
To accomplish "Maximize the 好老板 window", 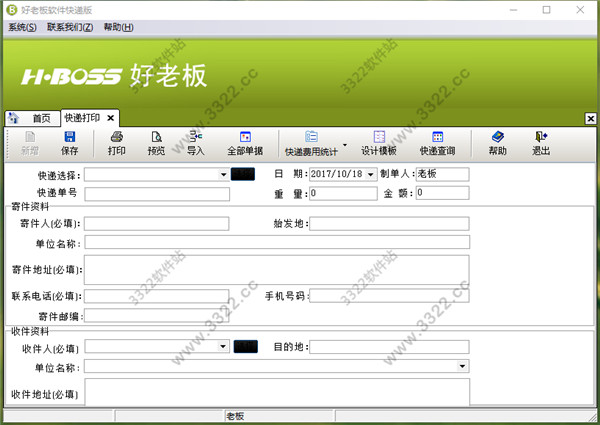I will click(x=546, y=10).
